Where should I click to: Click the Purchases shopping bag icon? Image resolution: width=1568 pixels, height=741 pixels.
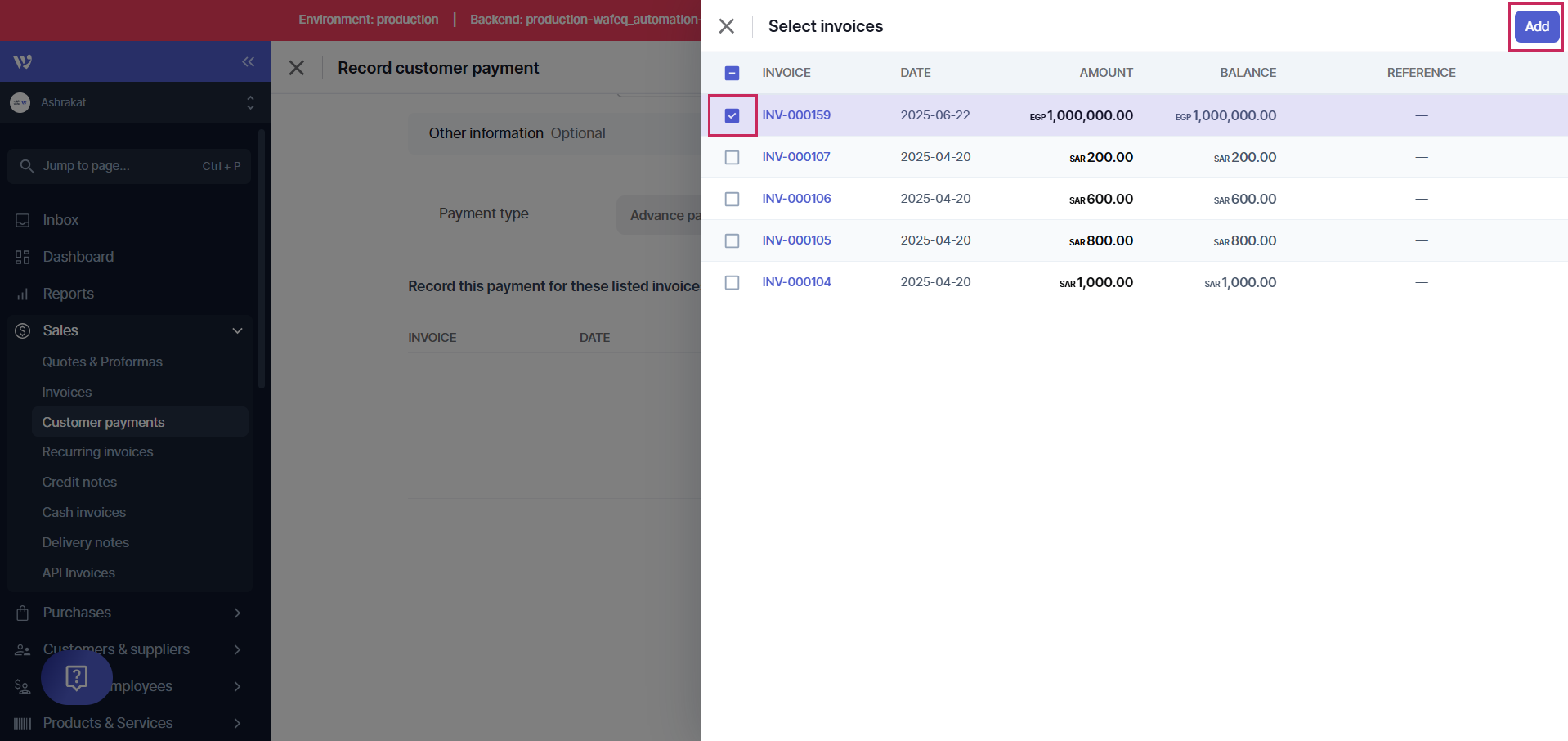pos(23,613)
